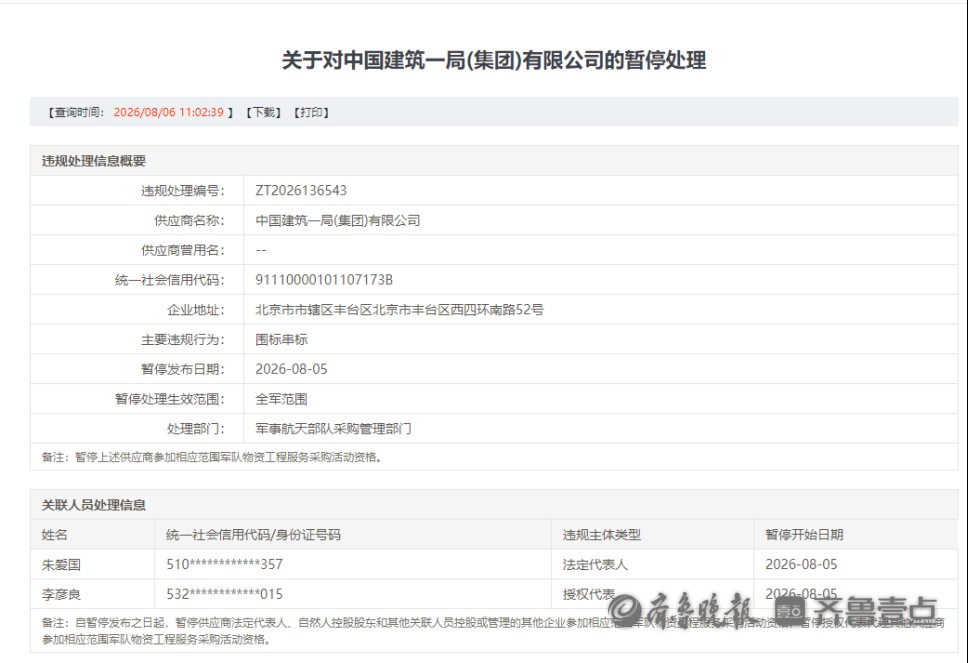This screenshot has width=968, height=663.
Task: Click the 统一社会信用代码 label in summary
Action: (x=170, y=280)
